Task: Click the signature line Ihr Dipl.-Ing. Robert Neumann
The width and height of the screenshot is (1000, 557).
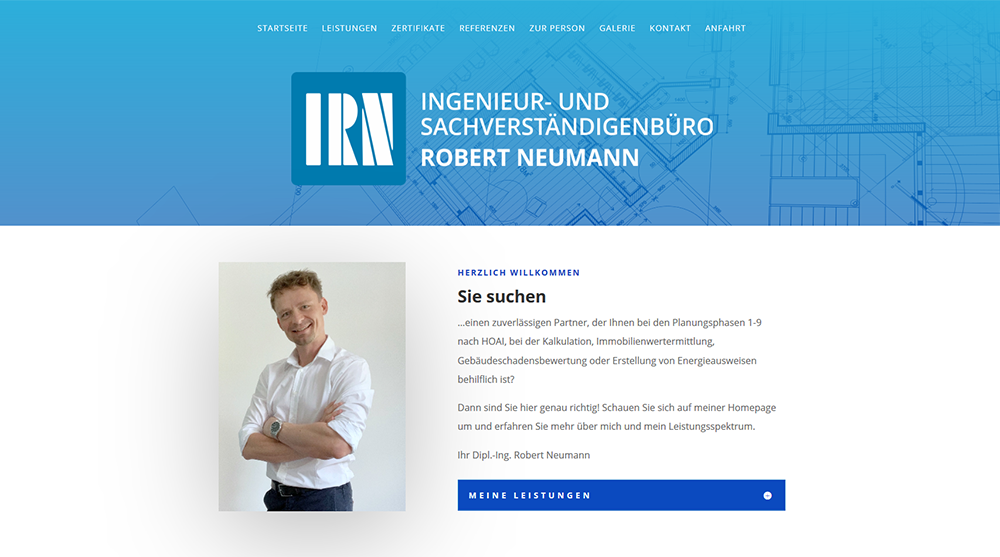Action: (x=524, y=455)
